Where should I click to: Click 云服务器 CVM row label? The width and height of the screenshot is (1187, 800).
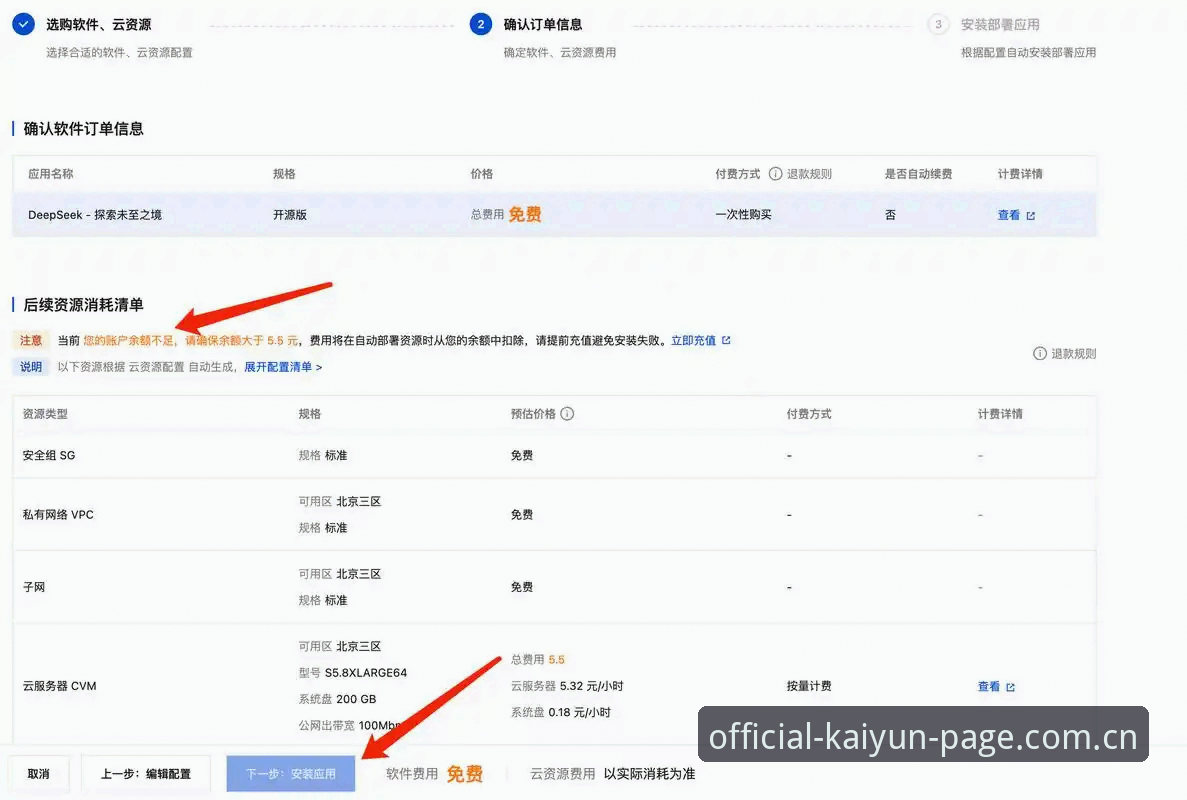(59, 686)
